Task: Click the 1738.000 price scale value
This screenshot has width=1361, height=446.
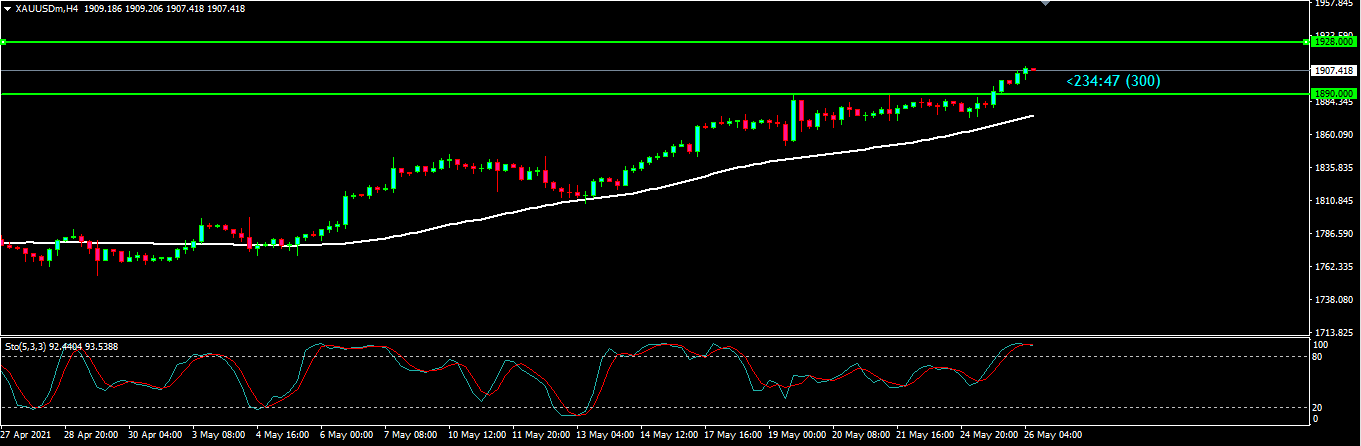Action: pyautogui.click(x=1334, y=300)
